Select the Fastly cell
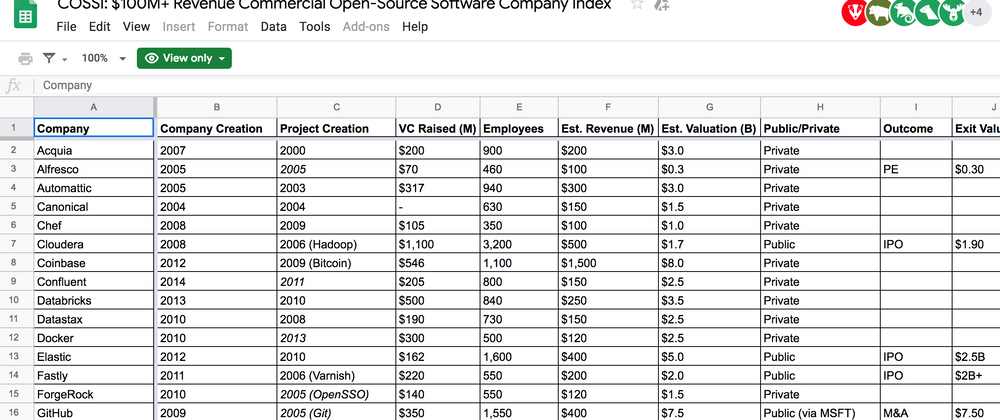1000x420 pixels. coord(94,375)
